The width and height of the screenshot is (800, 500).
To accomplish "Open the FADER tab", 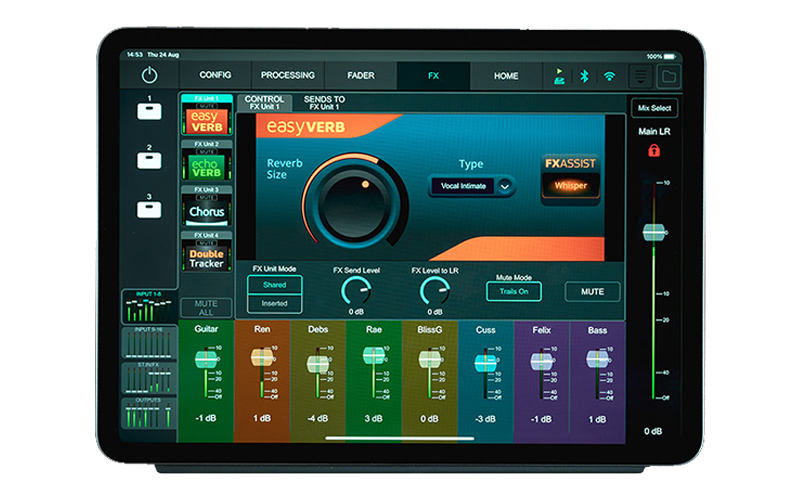I will click(x=361, y=76).
